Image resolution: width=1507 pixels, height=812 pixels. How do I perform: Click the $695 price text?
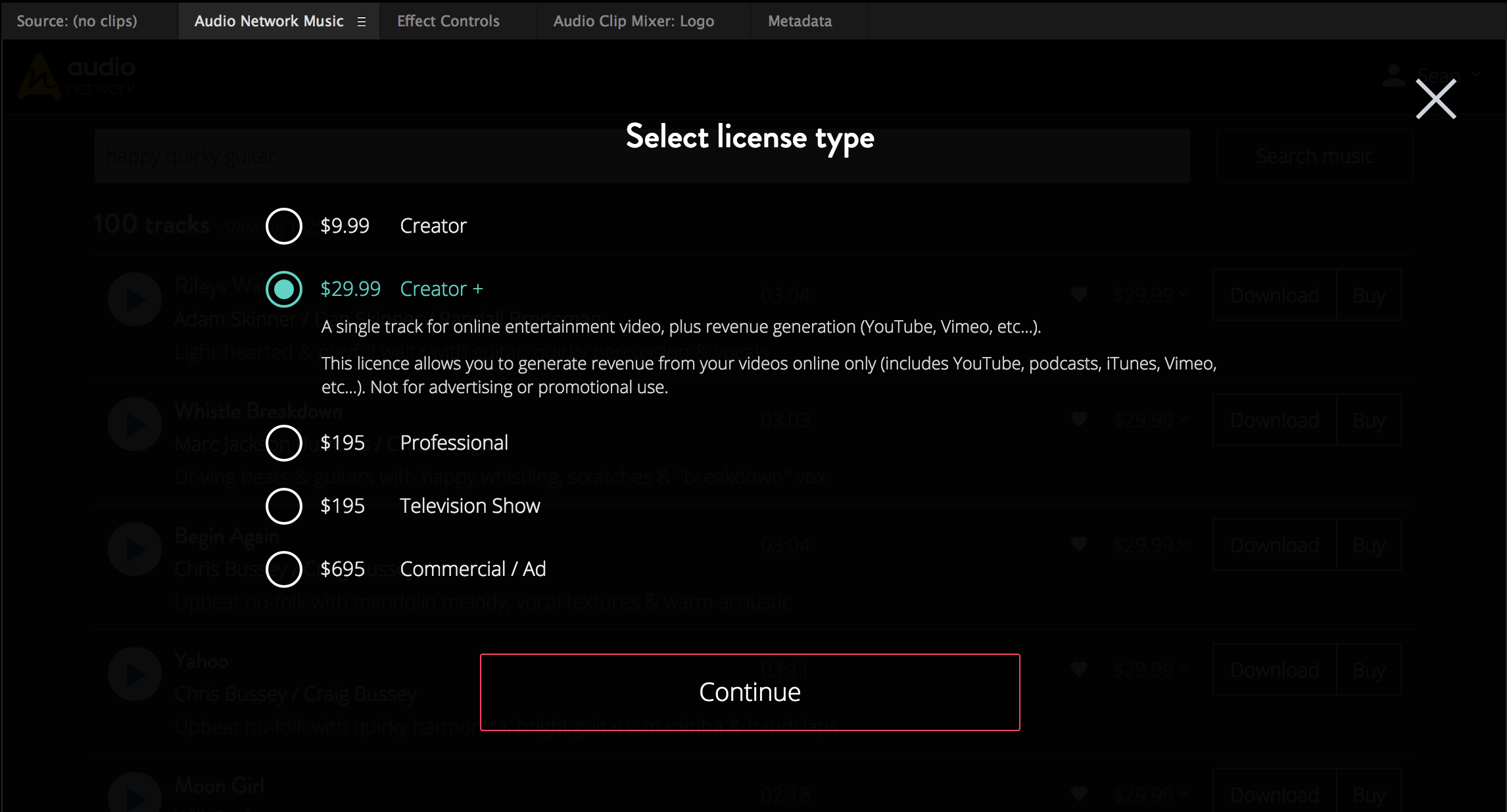click(343, 569)
